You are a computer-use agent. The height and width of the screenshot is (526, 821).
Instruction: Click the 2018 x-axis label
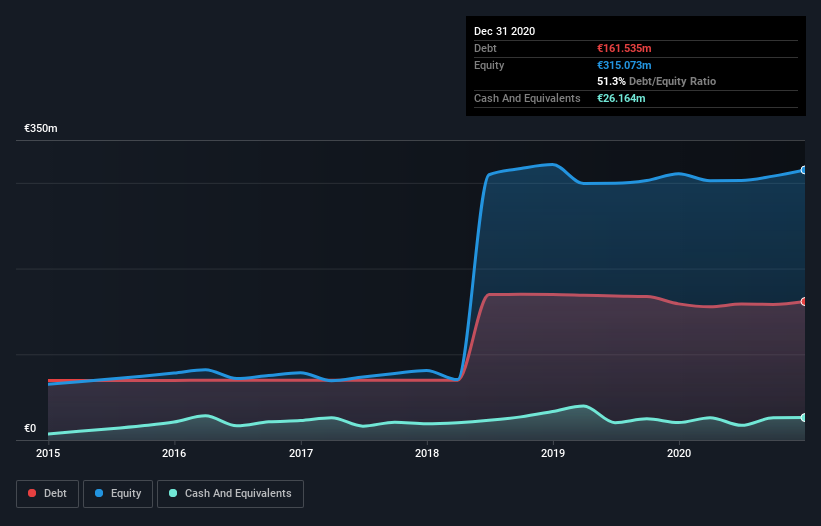point(427,453)
